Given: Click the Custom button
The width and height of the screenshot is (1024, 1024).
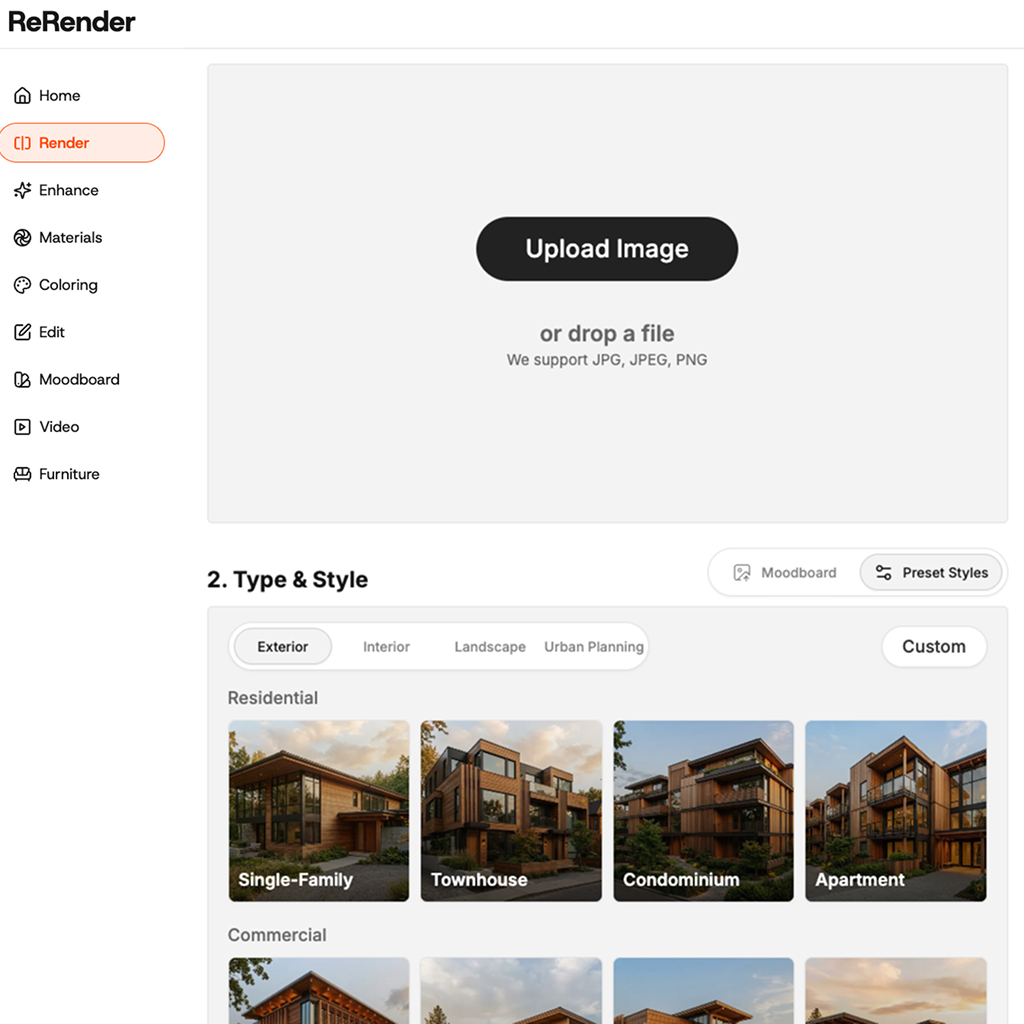Looking at the screenshot, I should tap(934, 647).
